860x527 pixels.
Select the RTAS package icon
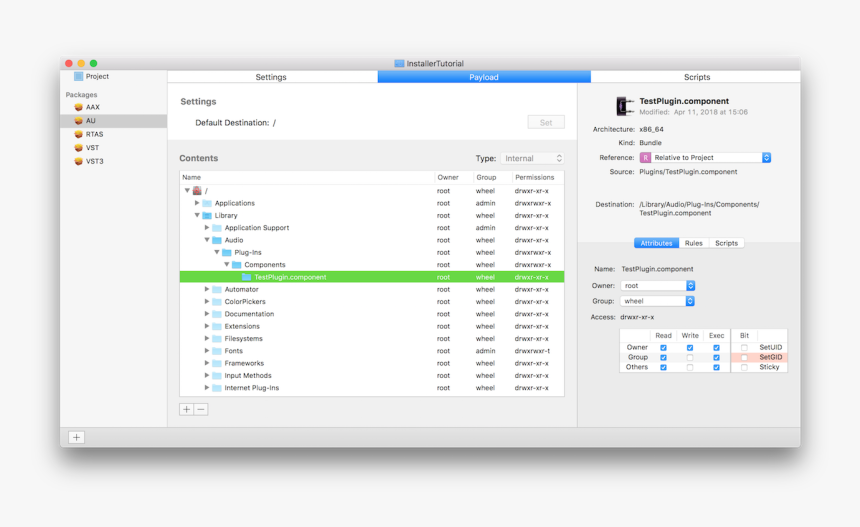(78, 134)
